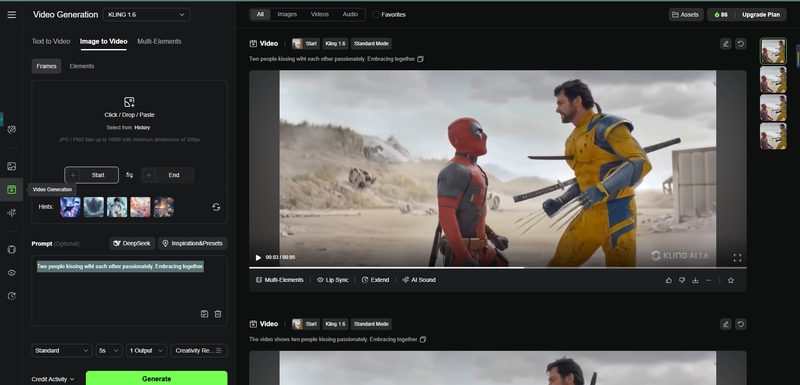This screenshot has height=385, width=800.
Task: Switch to Multi-Elements tab
Action: [x=159, y=42]
